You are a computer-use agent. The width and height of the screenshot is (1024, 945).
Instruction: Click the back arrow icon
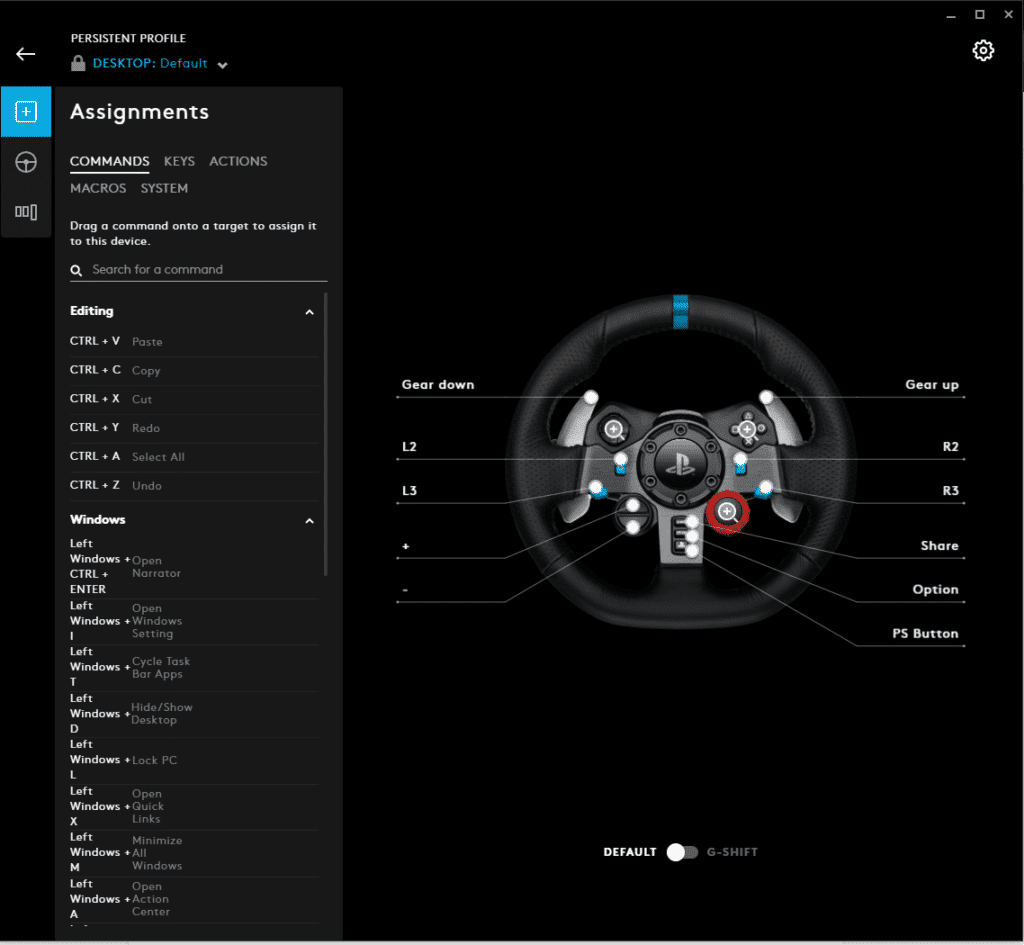[x=26, y=54]
